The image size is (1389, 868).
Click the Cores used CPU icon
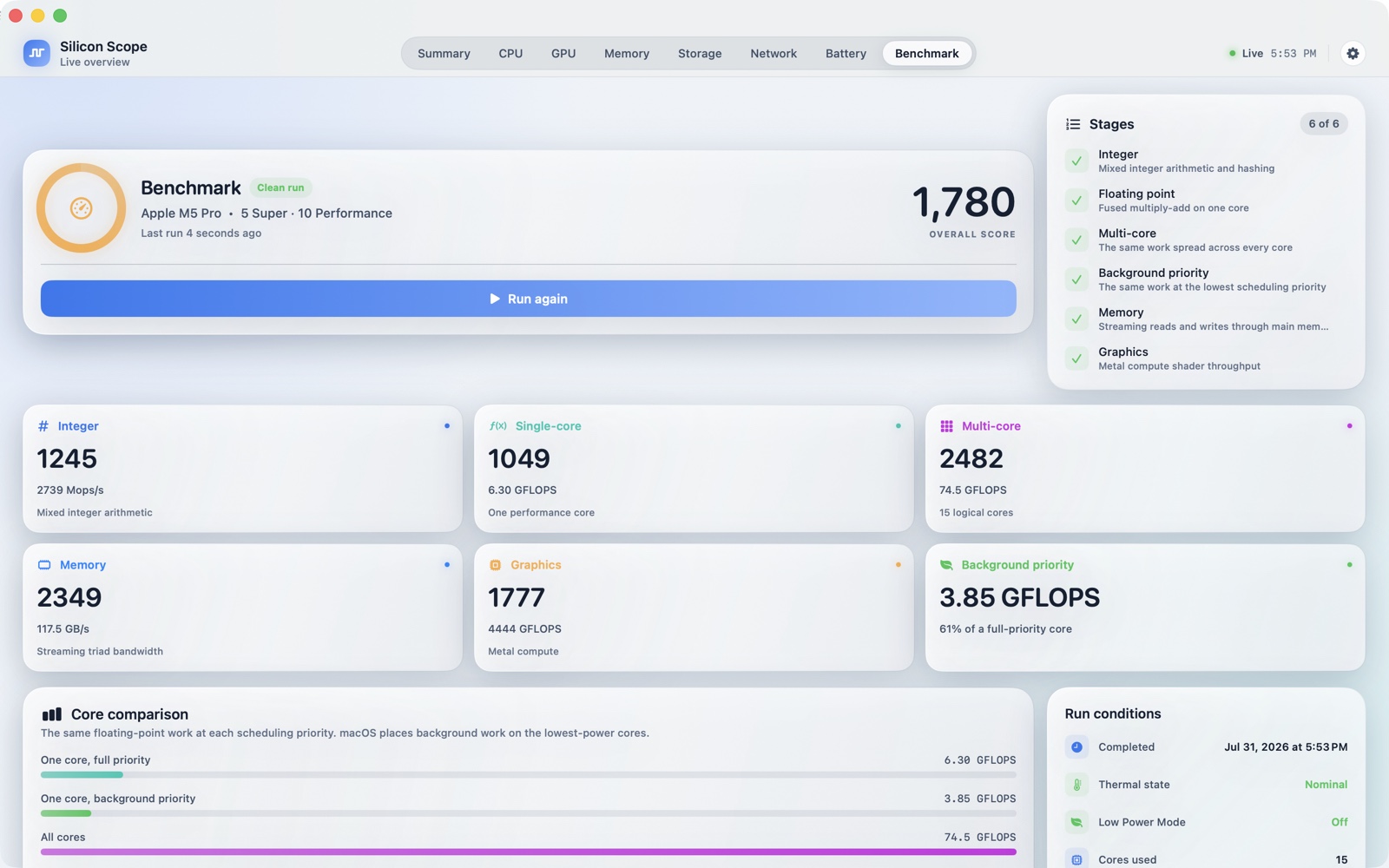1076,859
